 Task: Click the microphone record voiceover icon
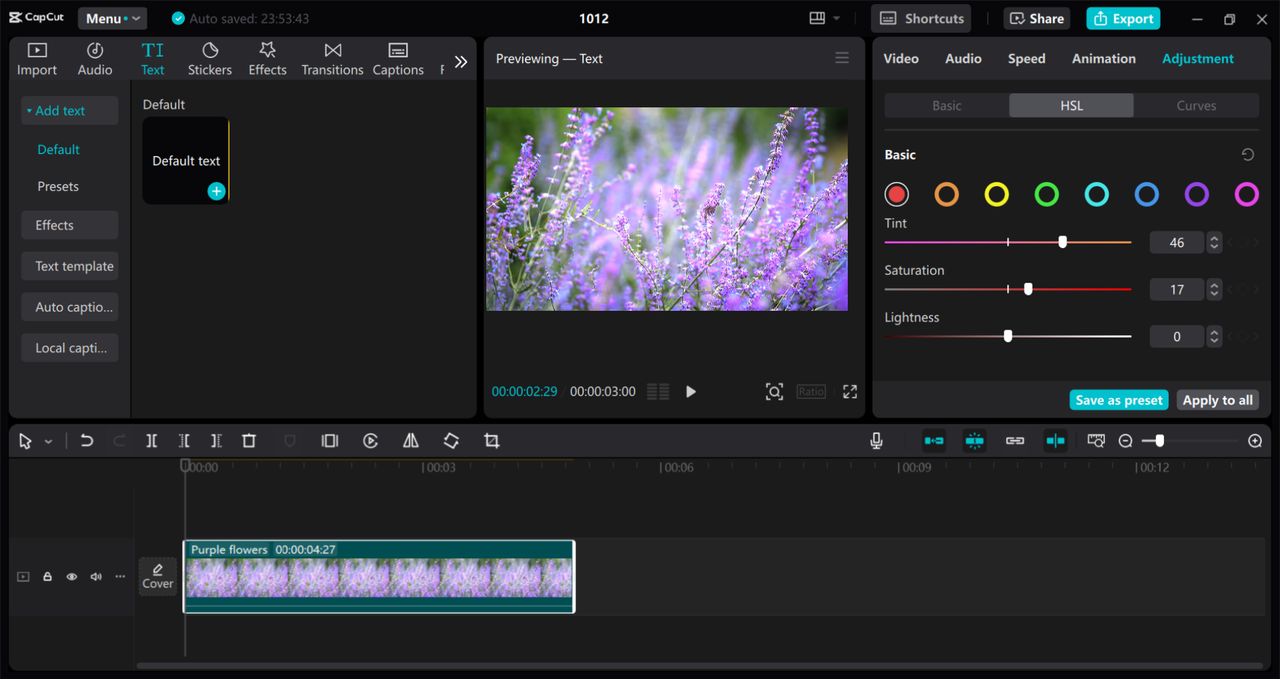pos(876,441)
